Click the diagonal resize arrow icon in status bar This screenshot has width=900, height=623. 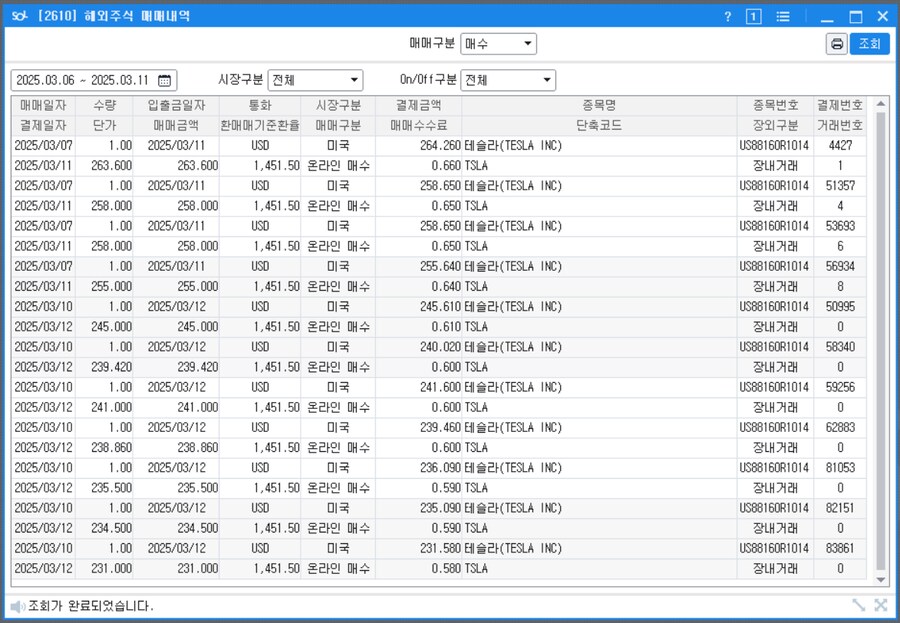tap(859, 605)
